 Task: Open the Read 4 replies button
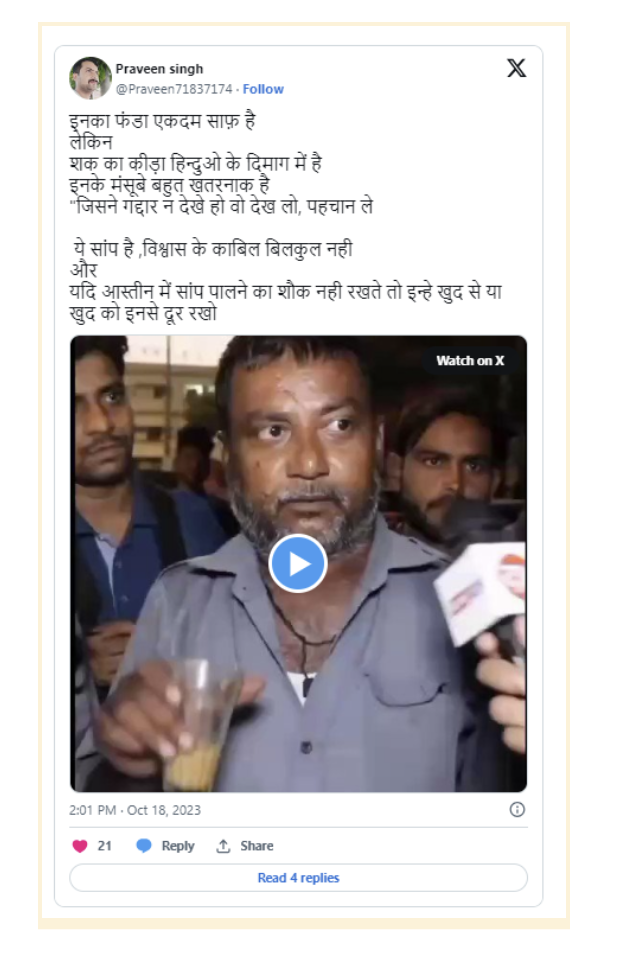click(298, 878)
